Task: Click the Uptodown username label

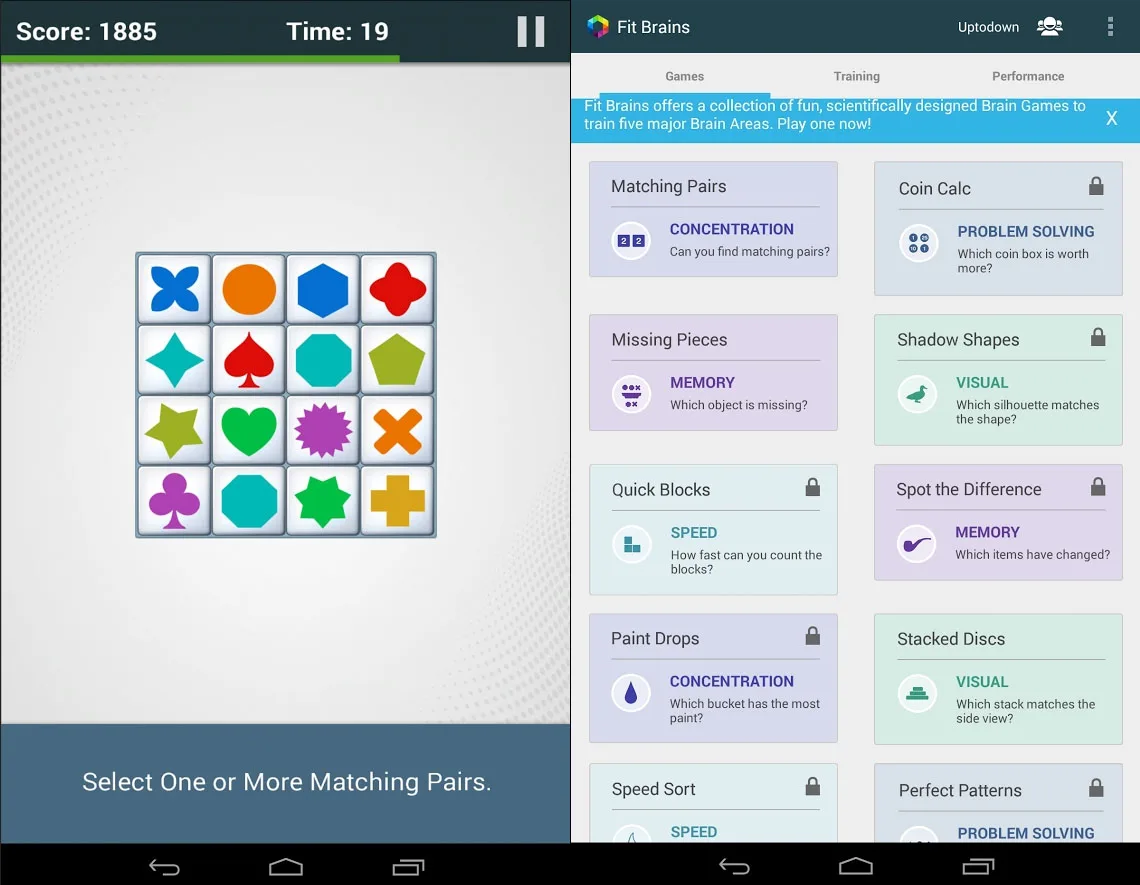Action: (988, 27)
